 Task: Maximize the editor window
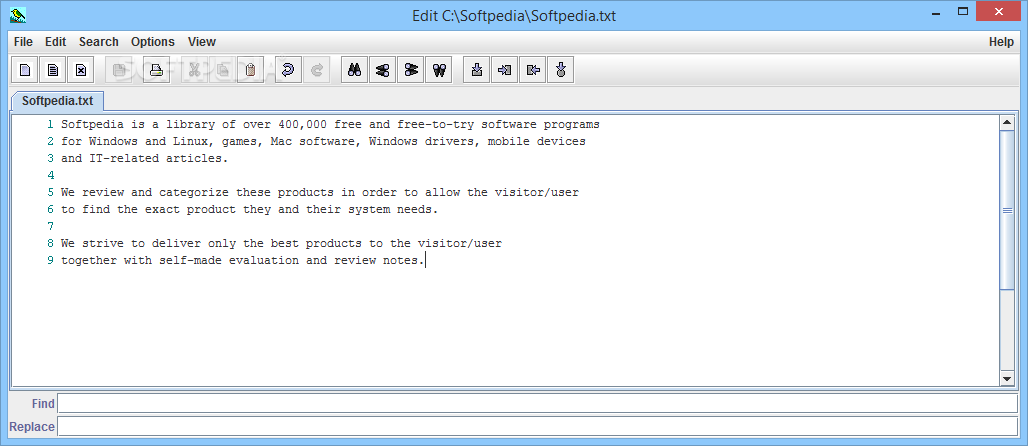962,11
